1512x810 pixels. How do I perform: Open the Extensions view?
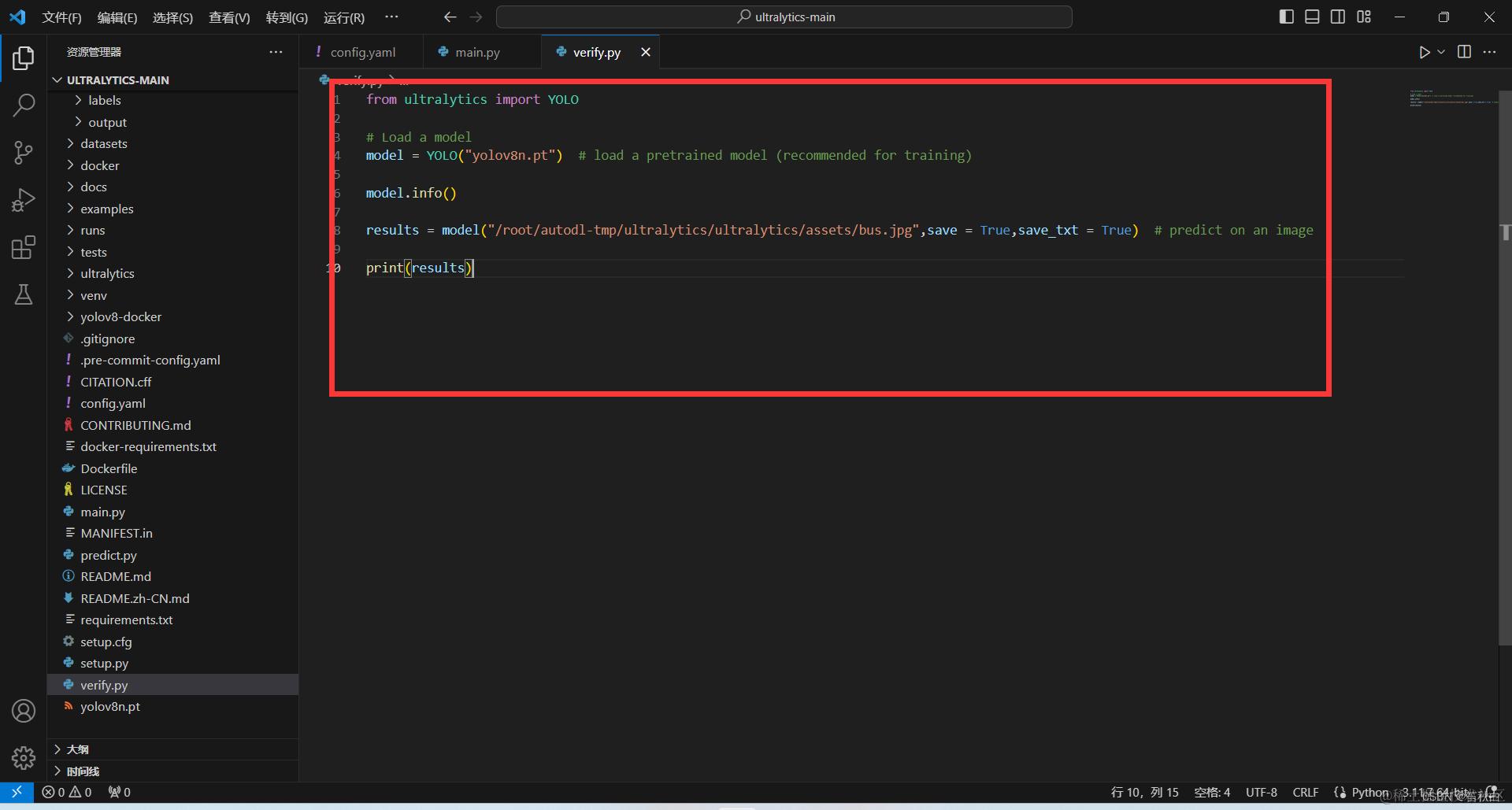coord(24,247)
